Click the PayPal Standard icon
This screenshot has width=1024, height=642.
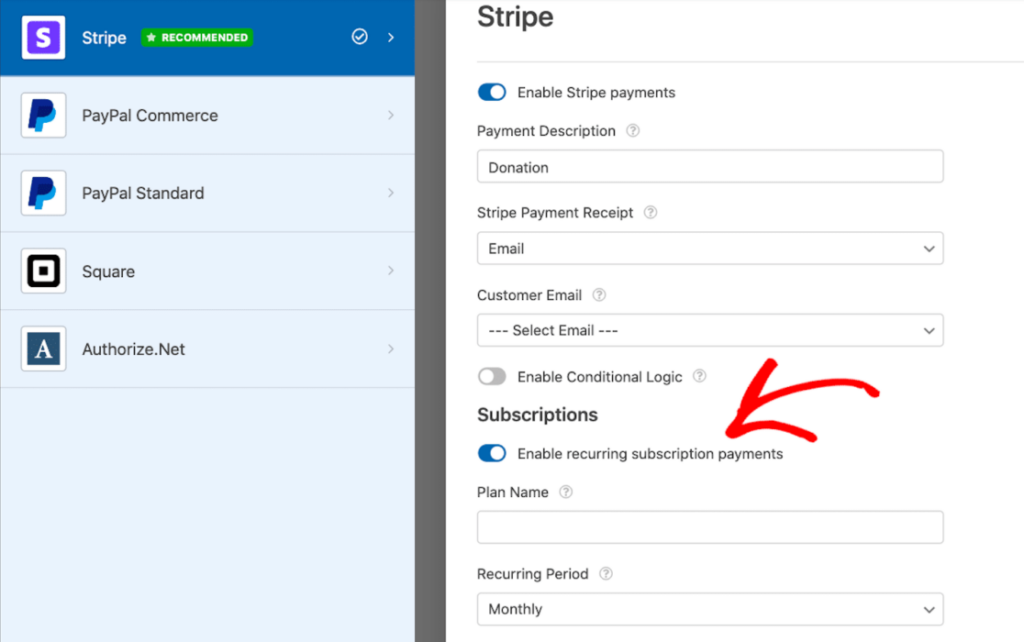(x=41, y=193)
